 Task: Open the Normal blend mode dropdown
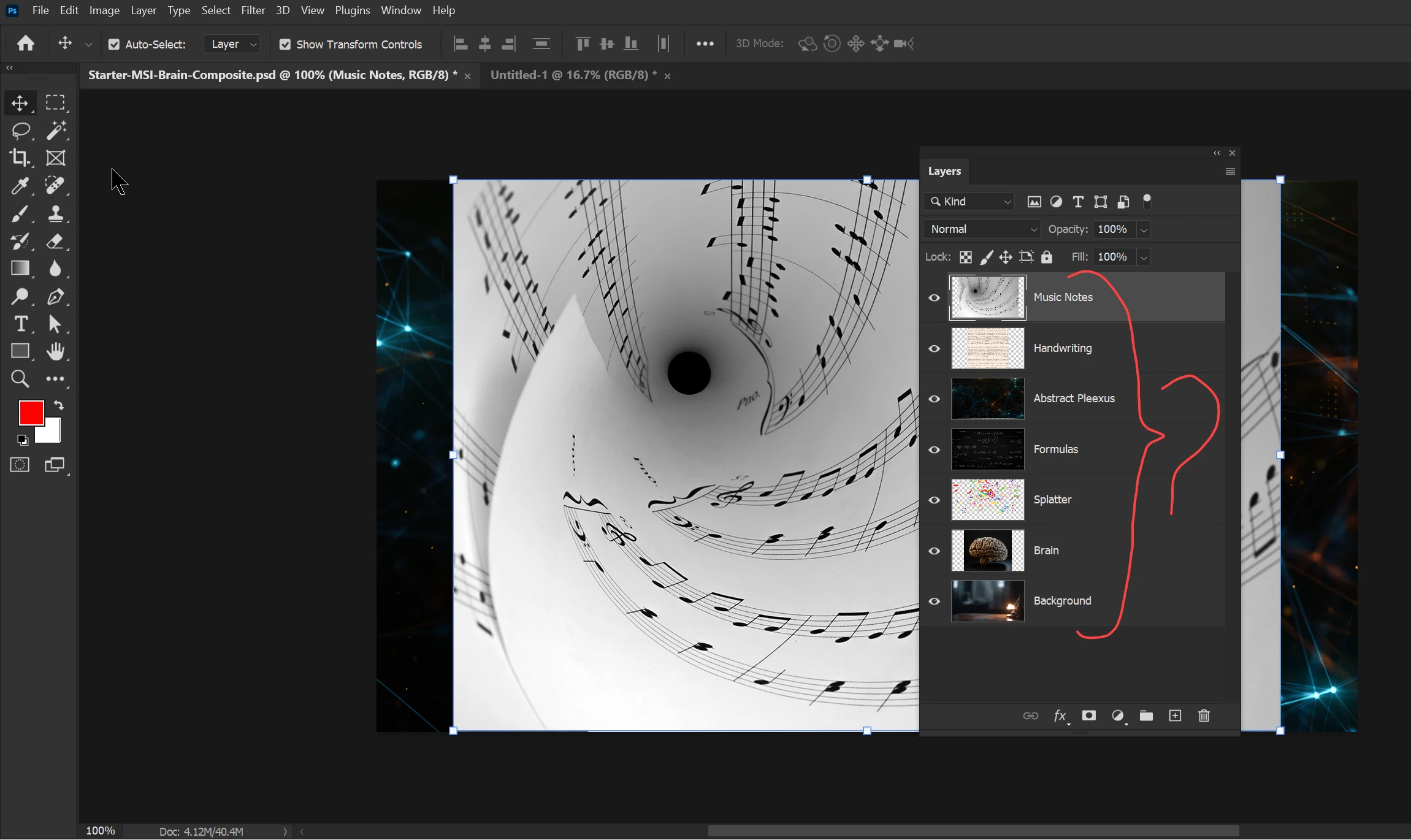[x=982, y=229]
